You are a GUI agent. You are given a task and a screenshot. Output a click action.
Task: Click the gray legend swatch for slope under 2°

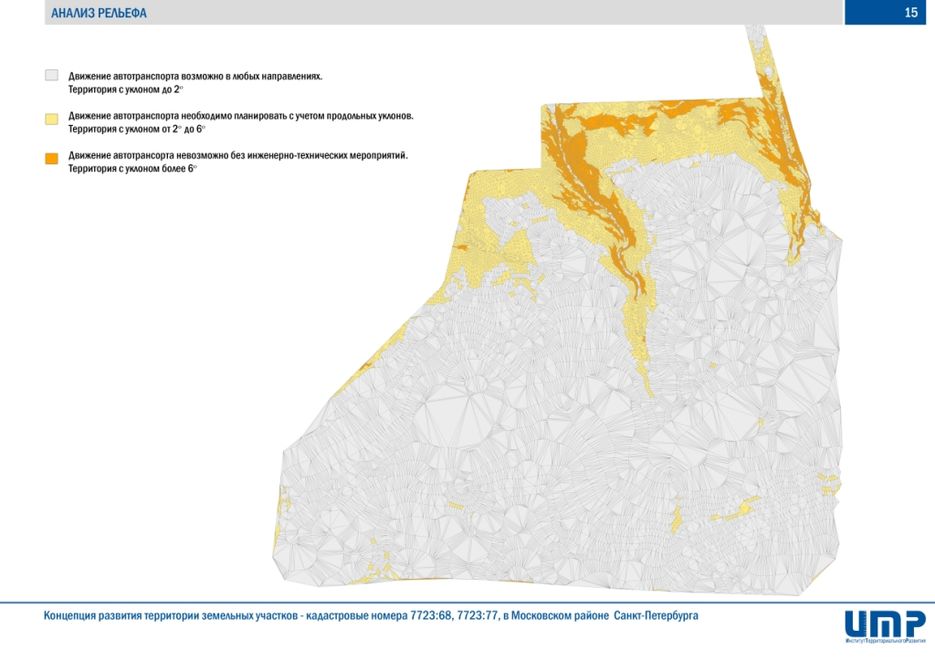pyautogui.click(x=52, y=76)
